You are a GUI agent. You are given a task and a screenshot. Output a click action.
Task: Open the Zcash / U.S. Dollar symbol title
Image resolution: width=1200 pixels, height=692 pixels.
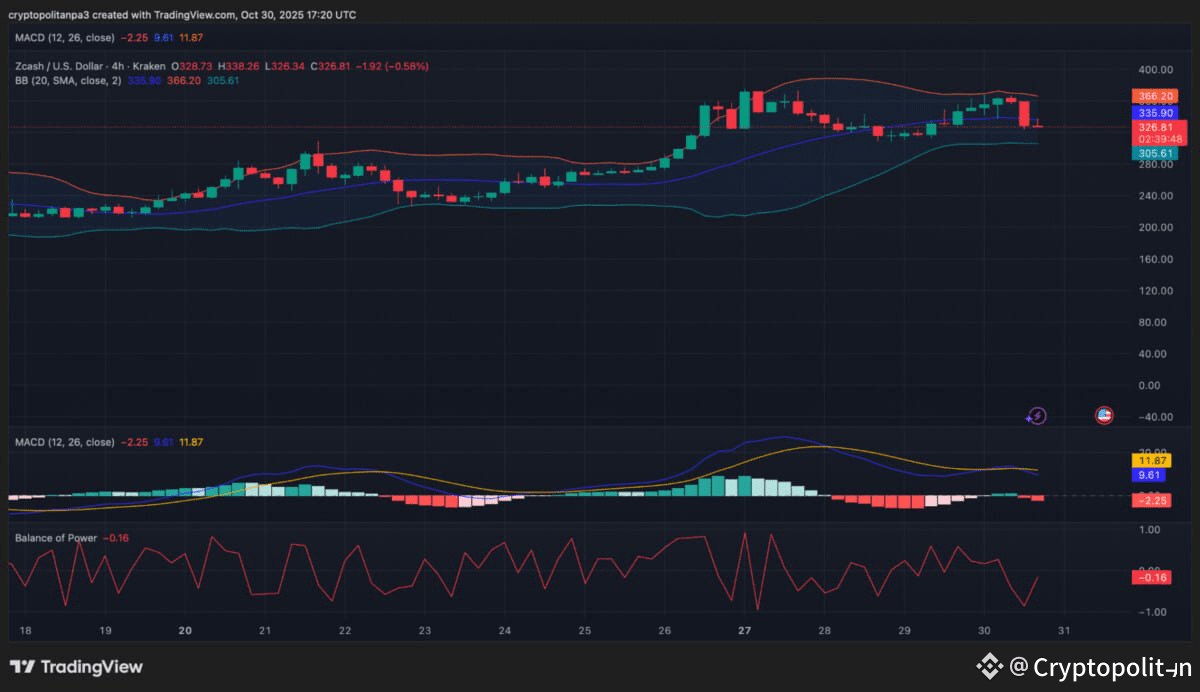coord(52,66)
